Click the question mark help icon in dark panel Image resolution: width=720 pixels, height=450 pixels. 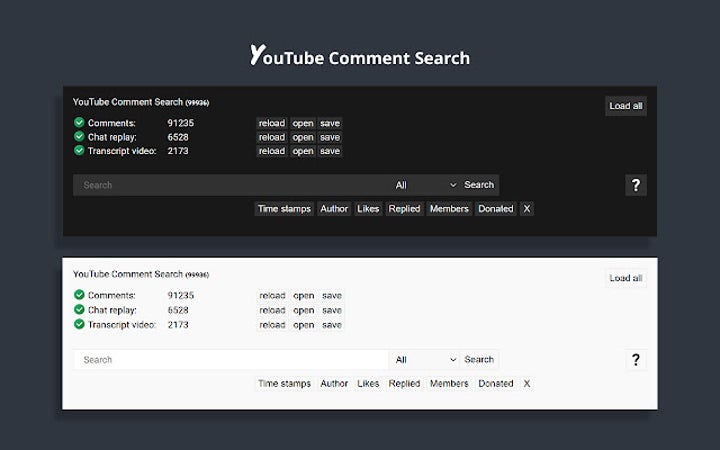click(636, 185)
